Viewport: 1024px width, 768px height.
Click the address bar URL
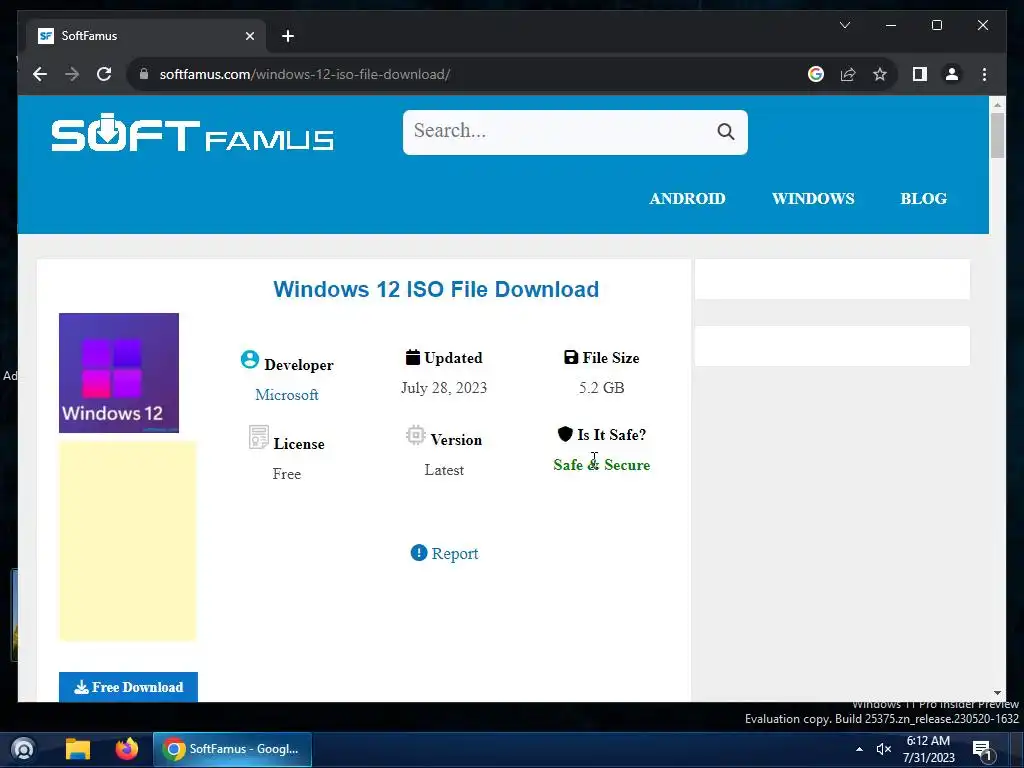tap(305, 74)
